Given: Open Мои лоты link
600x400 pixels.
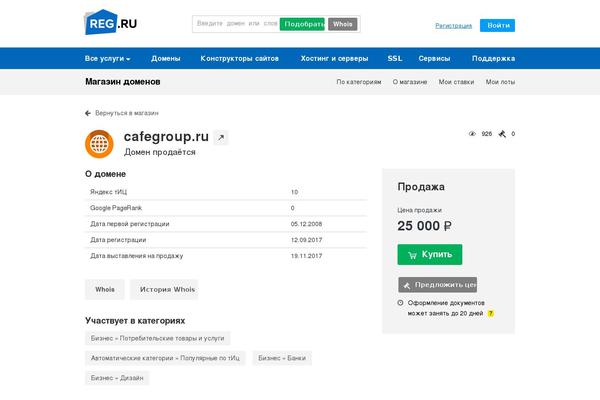Looking at the screenshot, I should [x=500, y=82].
